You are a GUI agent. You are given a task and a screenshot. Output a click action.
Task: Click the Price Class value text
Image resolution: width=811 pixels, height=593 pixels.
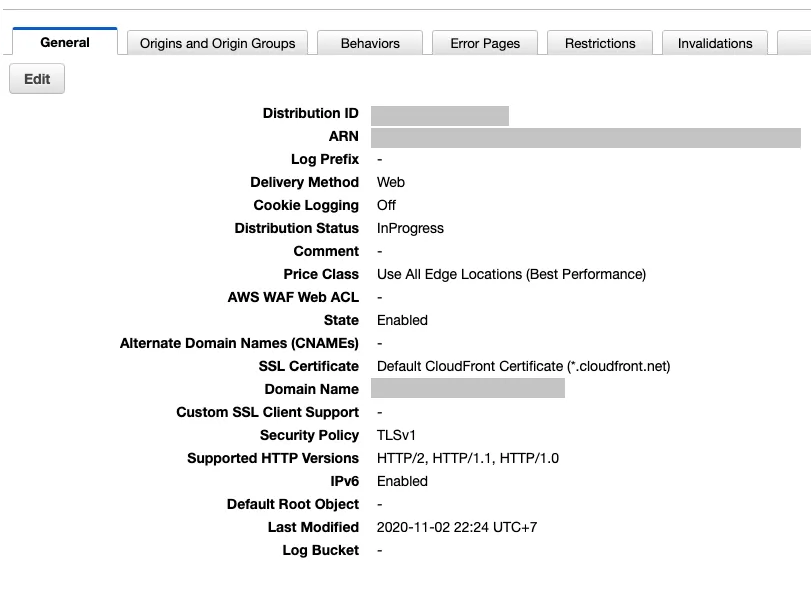(x=511, y=274)
